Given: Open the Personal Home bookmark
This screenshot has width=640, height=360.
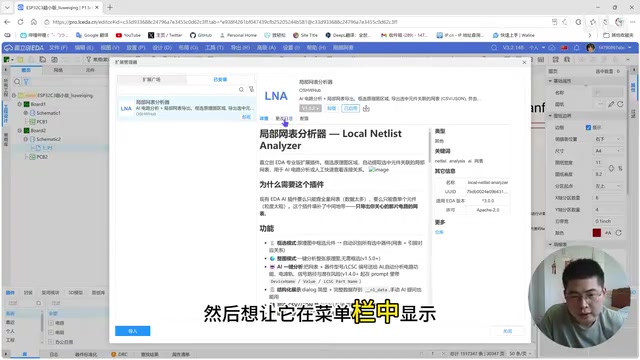Looking at the screenshot, I should point(238,36).
